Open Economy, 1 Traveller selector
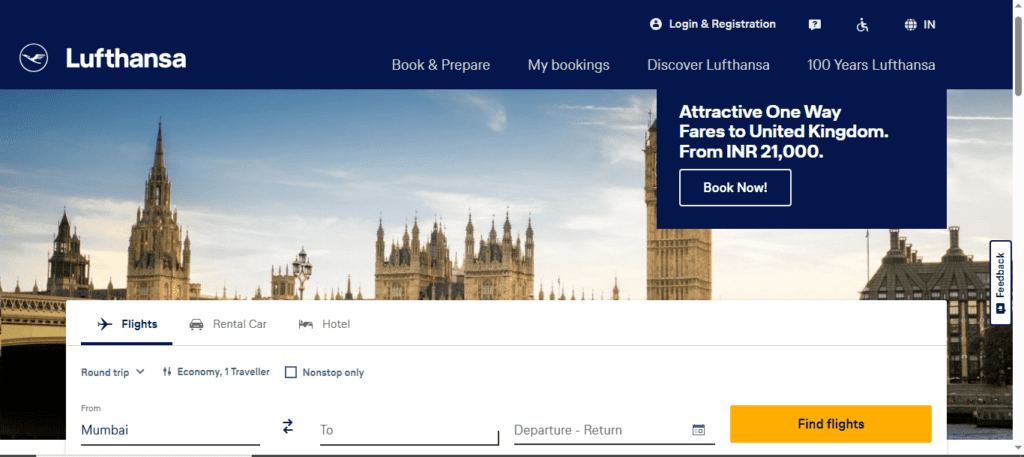 pyautogui.click(x=216, y=371)
